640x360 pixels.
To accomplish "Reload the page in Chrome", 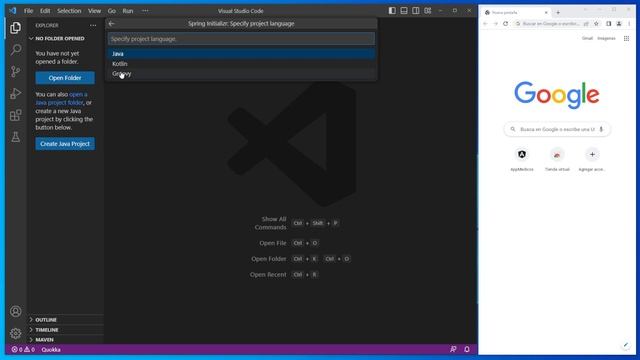I will tap(506, 24).
